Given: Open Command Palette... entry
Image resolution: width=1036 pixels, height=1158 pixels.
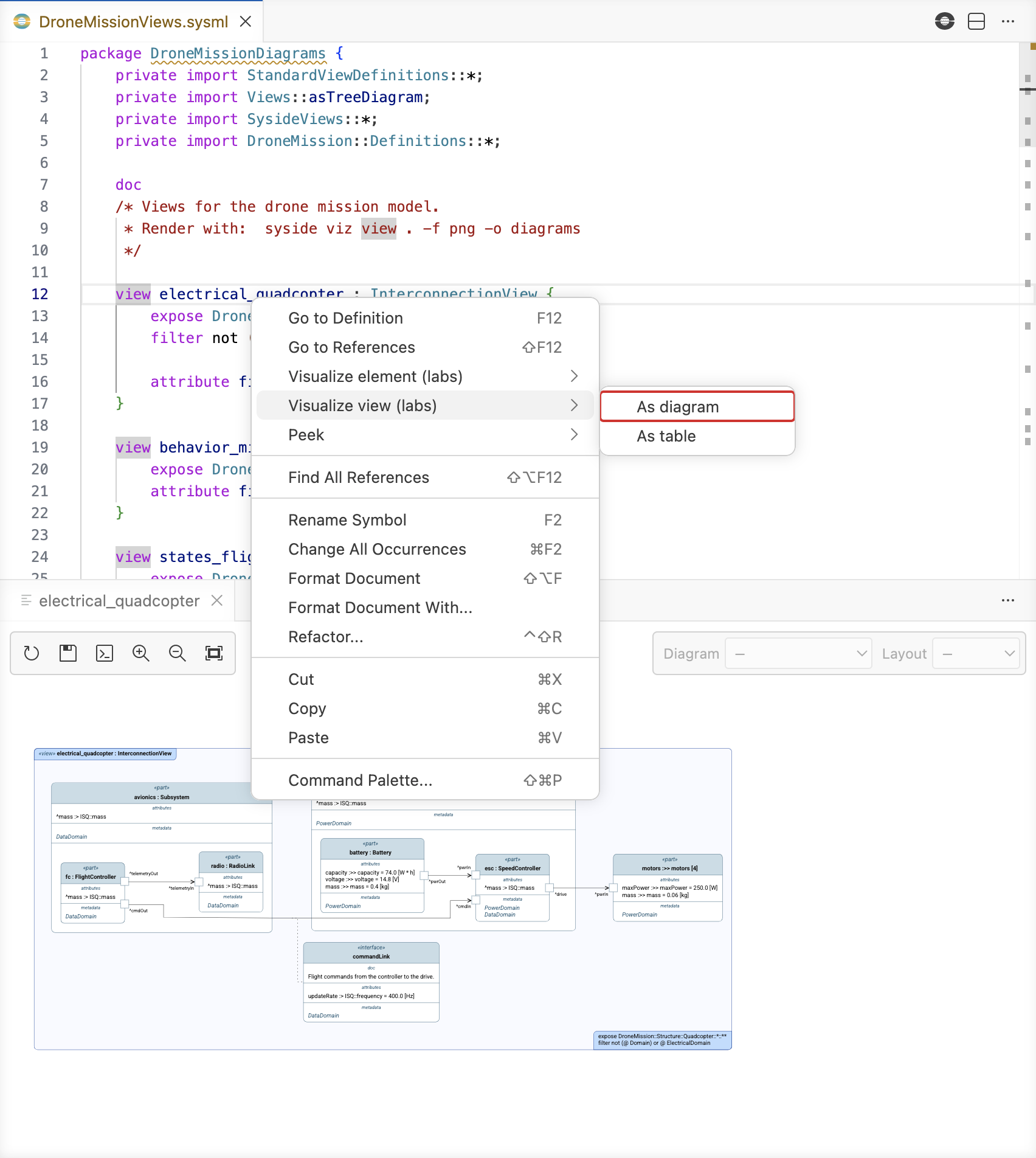Looking at the screenshot, I should coord(425,780).
